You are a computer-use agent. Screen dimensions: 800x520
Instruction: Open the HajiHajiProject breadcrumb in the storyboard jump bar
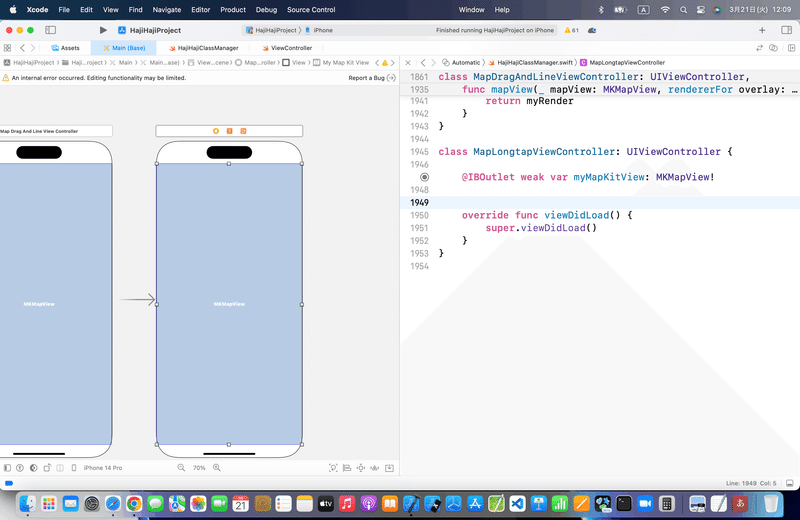coord(29,63)
